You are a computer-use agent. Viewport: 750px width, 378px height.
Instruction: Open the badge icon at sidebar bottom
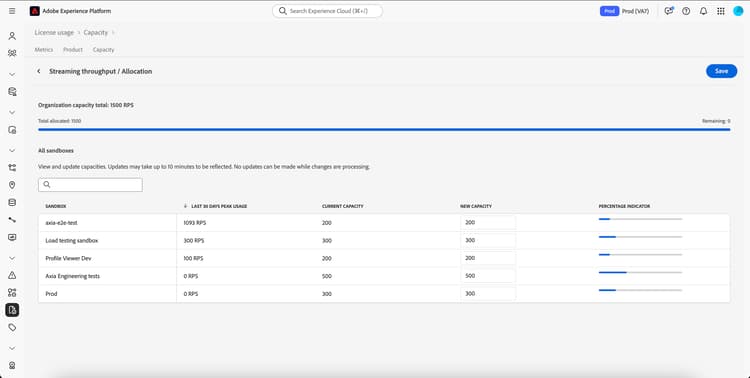click(x=12, y=366)
